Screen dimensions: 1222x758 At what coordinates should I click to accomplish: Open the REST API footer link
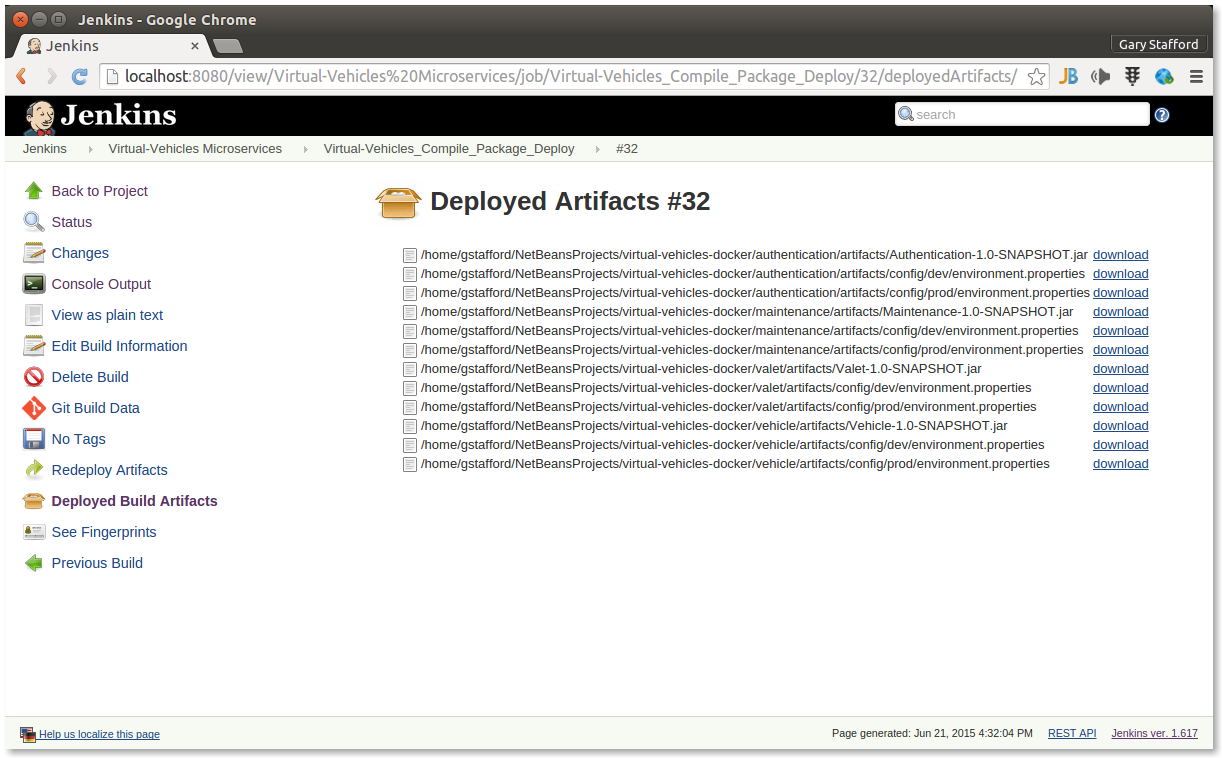[x=1072, y=734]
